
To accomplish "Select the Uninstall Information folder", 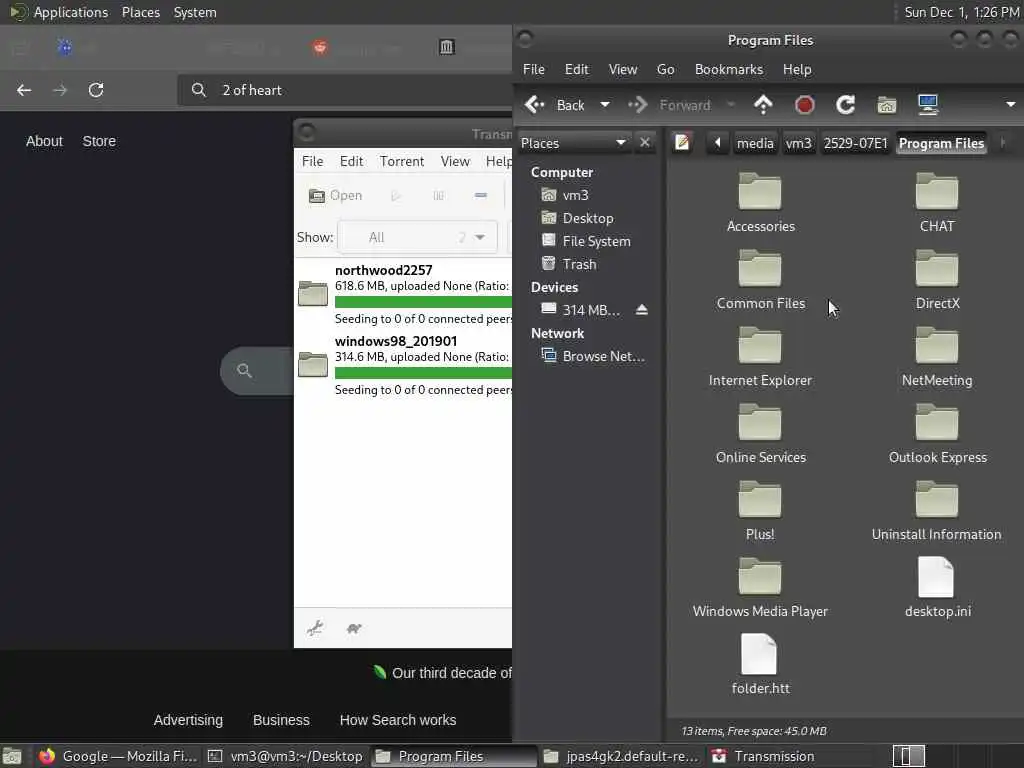I will point(936,511).
